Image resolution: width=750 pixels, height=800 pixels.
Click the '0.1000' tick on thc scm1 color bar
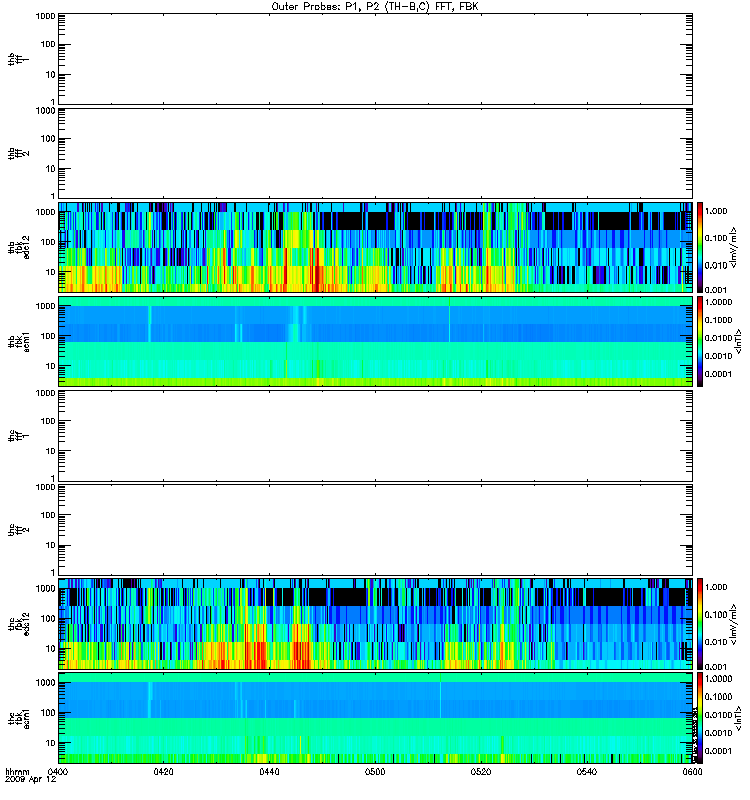718,696
